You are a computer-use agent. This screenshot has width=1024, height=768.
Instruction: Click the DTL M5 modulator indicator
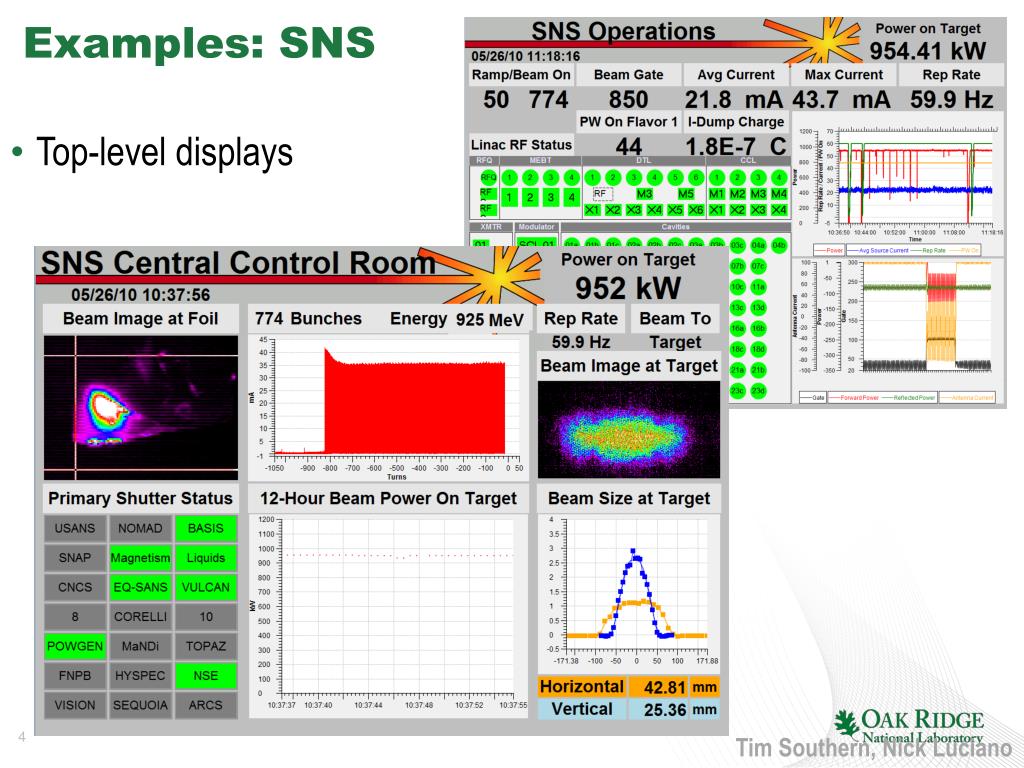coord(686,194)
